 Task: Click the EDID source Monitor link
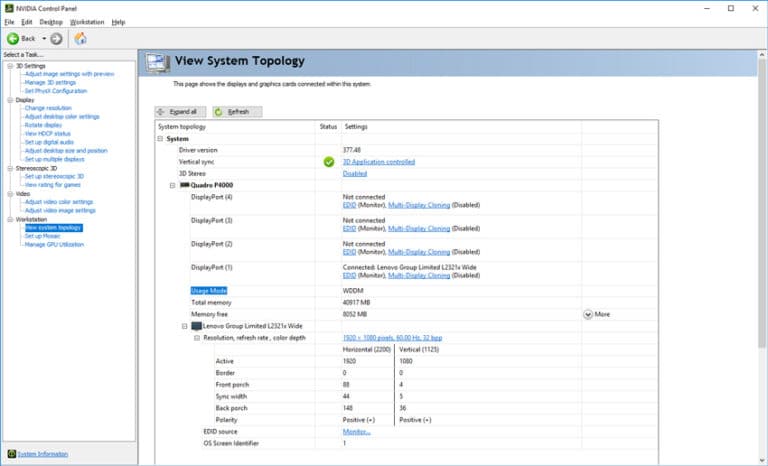pyautogui.click(x=357, y=432)
